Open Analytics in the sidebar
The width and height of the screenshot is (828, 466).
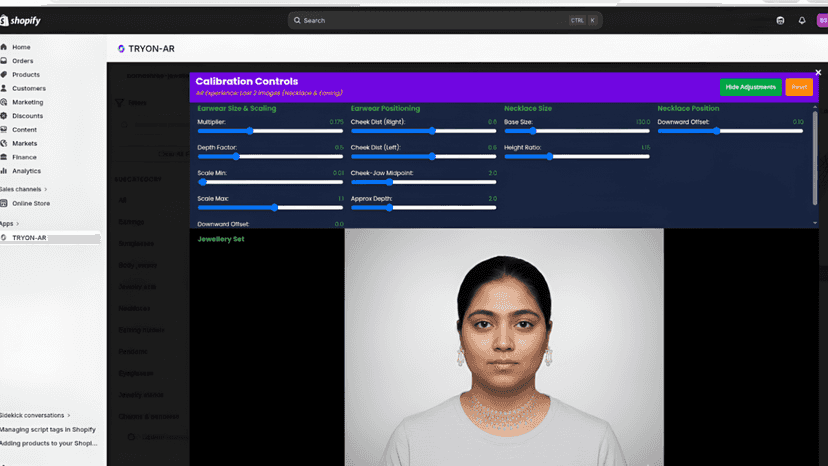26,171
